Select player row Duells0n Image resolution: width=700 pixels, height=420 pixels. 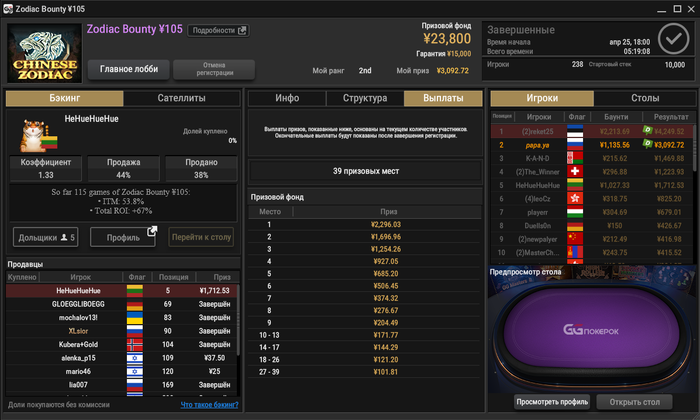(x=592, y=225)
